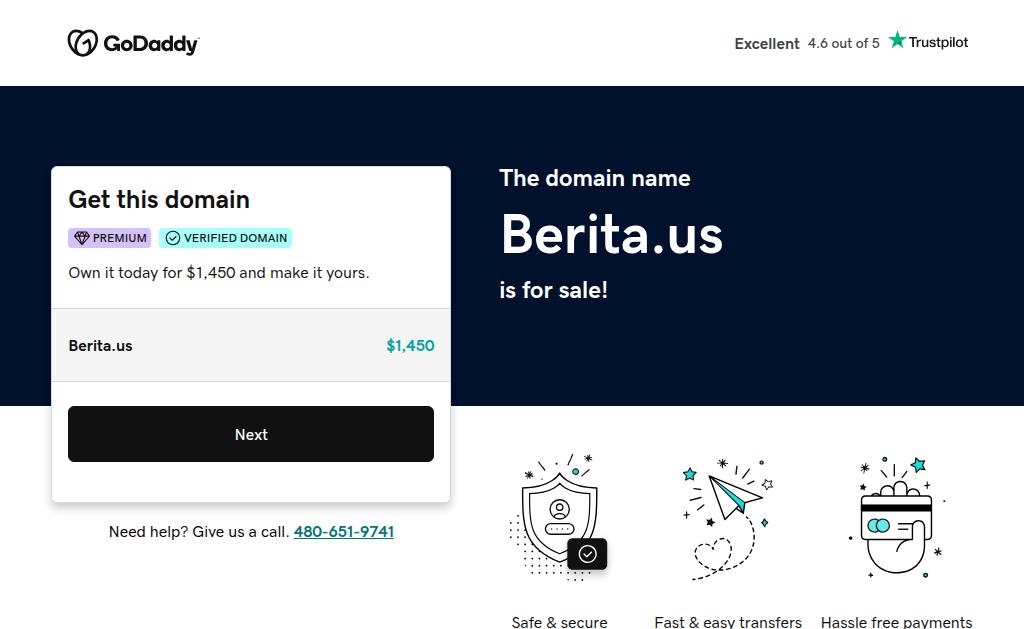Click the paper airplane transfers illustration

pyautogui.click(x=728, y=515)
